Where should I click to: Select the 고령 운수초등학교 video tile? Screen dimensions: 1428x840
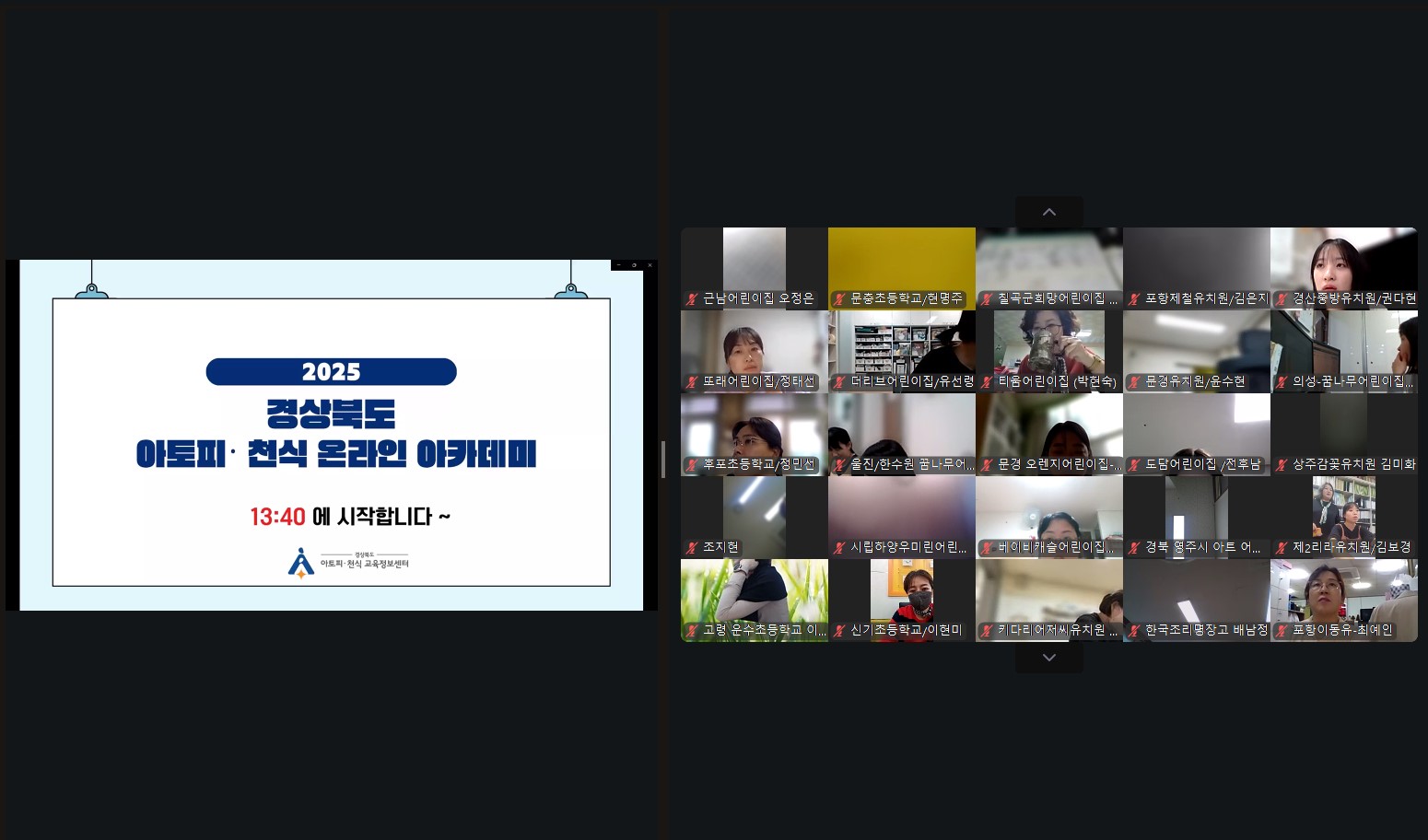tap(754, 594)
